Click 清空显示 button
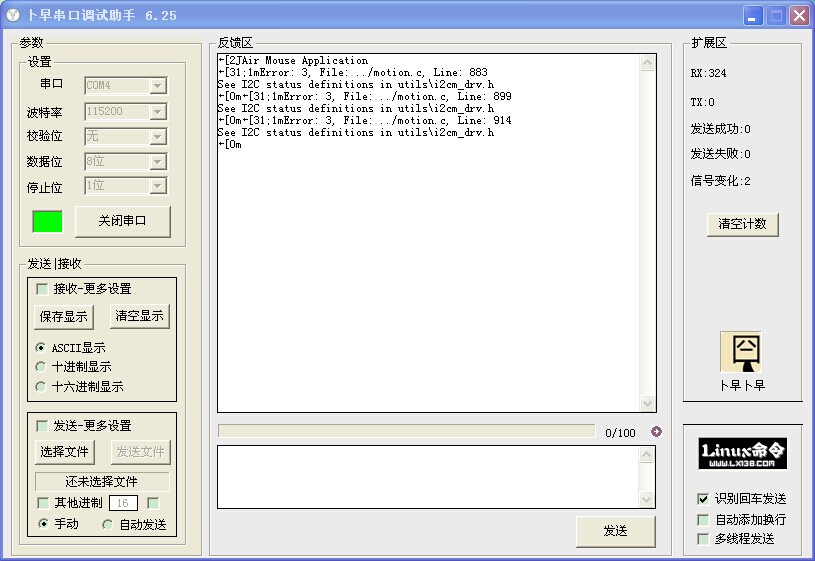Image resolution: width=815 pixels, height=561 pixels. point(139,316)
